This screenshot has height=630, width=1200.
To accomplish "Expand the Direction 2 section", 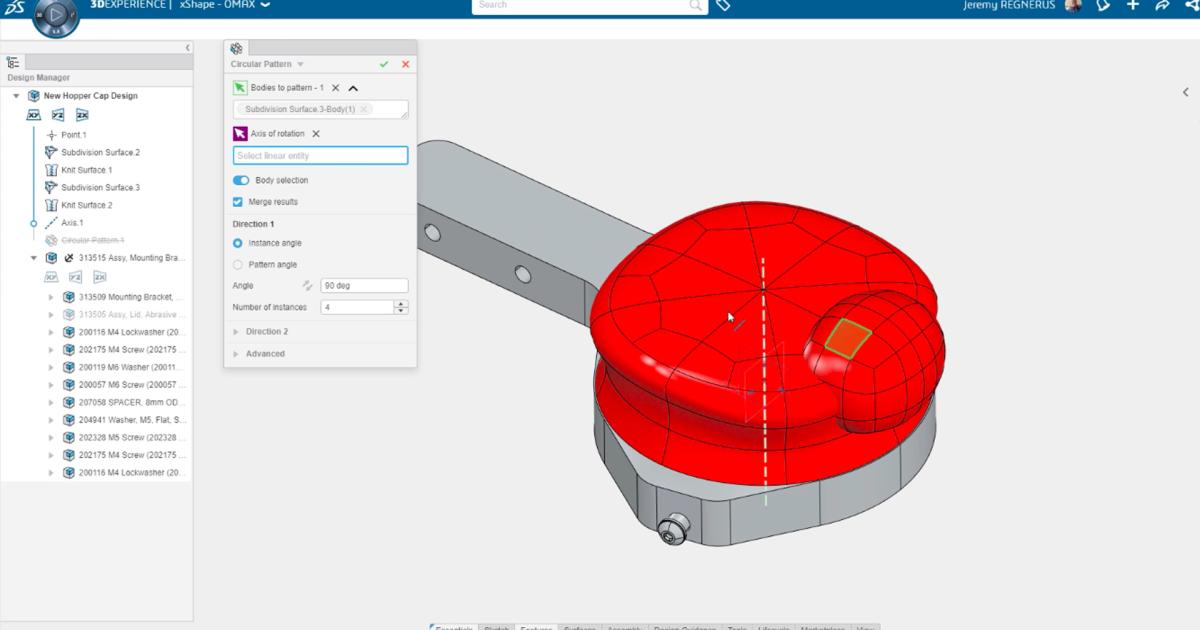I will point(234,331).
